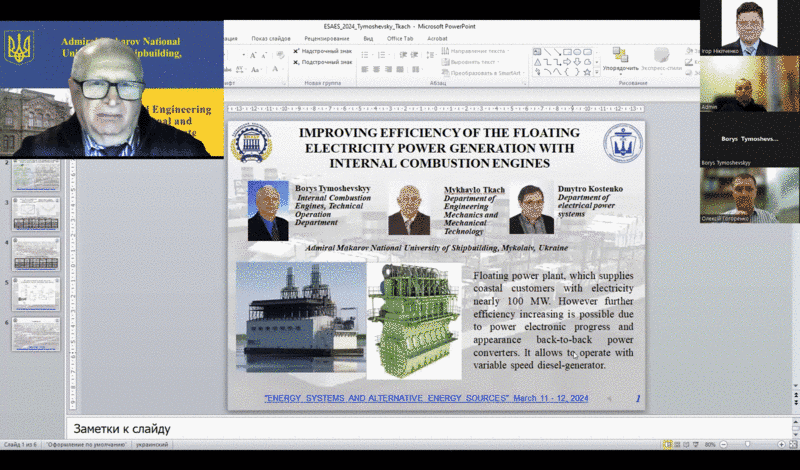
Task: Select the five-point star shape
Action: point(587,72)
